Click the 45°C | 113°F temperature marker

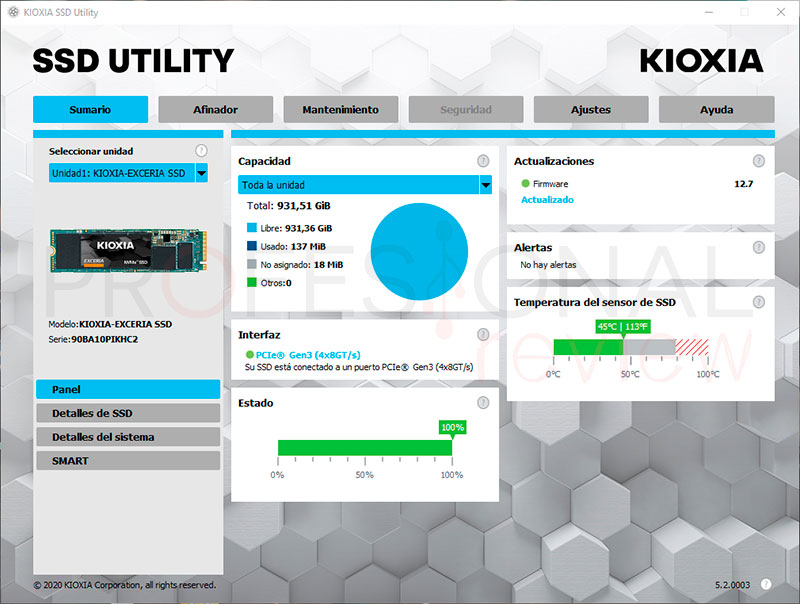(x=623, y=326)
